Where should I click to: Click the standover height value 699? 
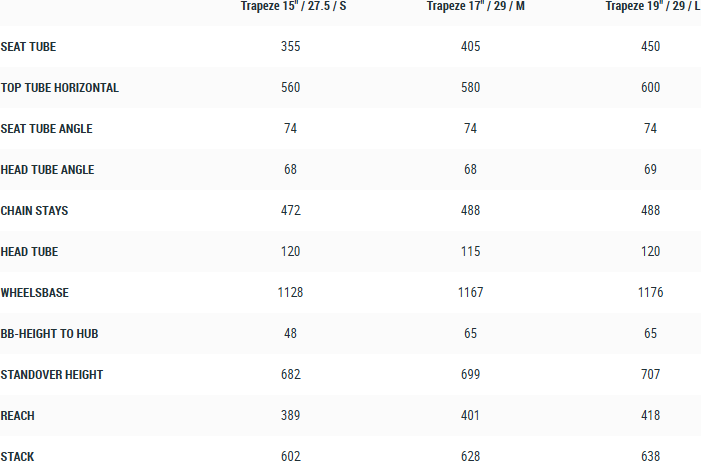pos(470,375)
